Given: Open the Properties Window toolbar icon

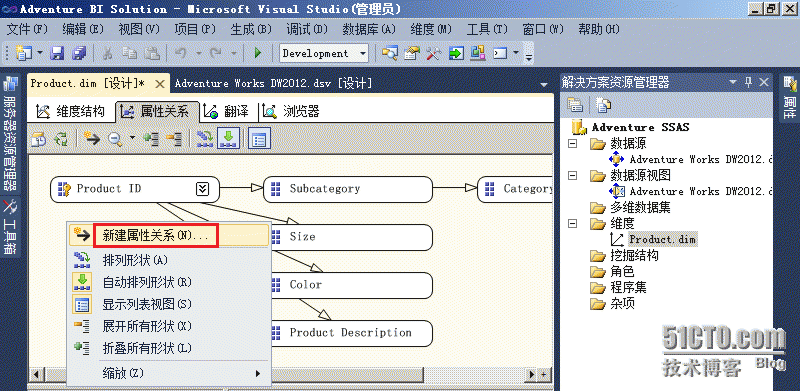Looking at the screenshot, I should click(411, 53).
